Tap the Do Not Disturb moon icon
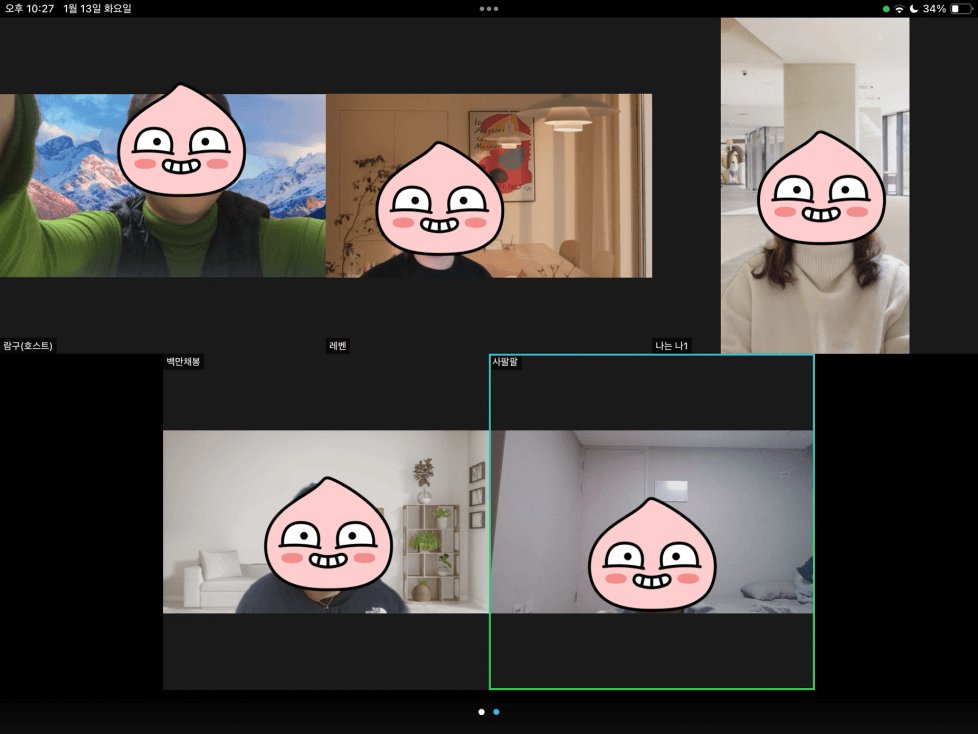978x734 pixels. (x=913, y=9)
